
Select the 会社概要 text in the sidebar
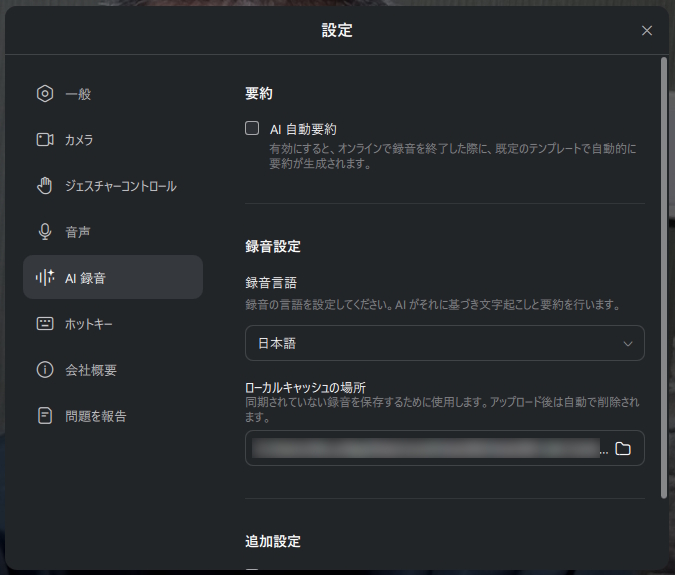(x=91, y=370)
